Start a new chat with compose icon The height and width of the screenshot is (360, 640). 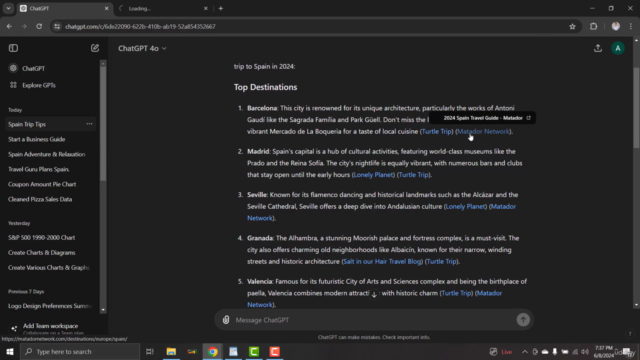point(95,48)
